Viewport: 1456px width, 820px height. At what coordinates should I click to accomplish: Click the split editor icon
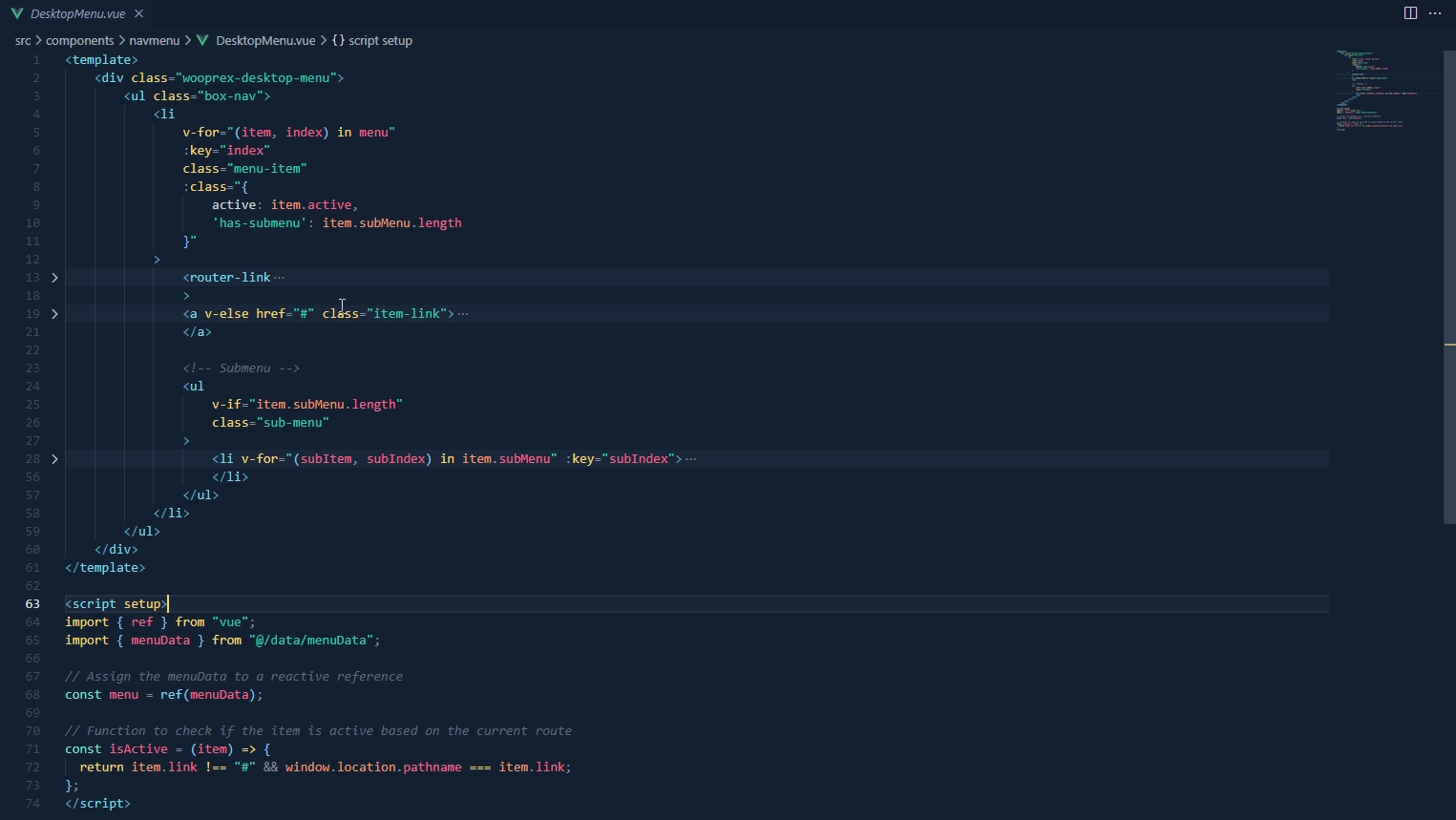tap(1410, 13)
